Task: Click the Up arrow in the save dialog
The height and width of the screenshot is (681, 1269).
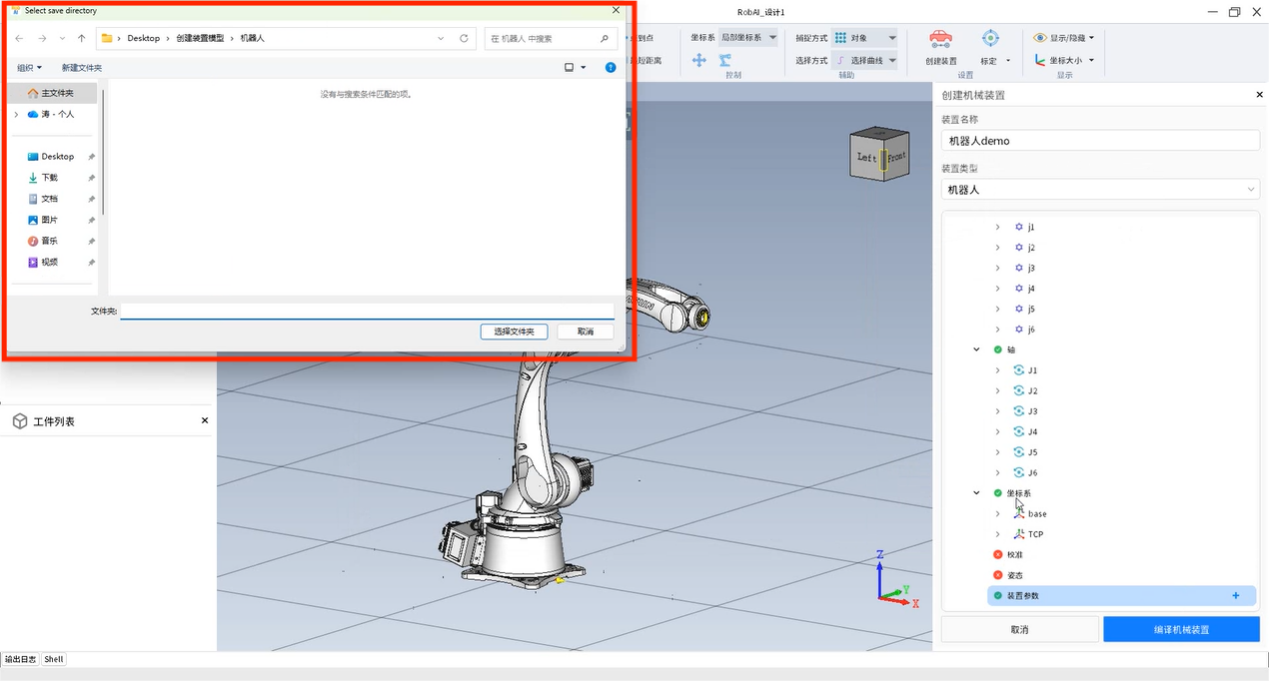Action: pos(82,39)
